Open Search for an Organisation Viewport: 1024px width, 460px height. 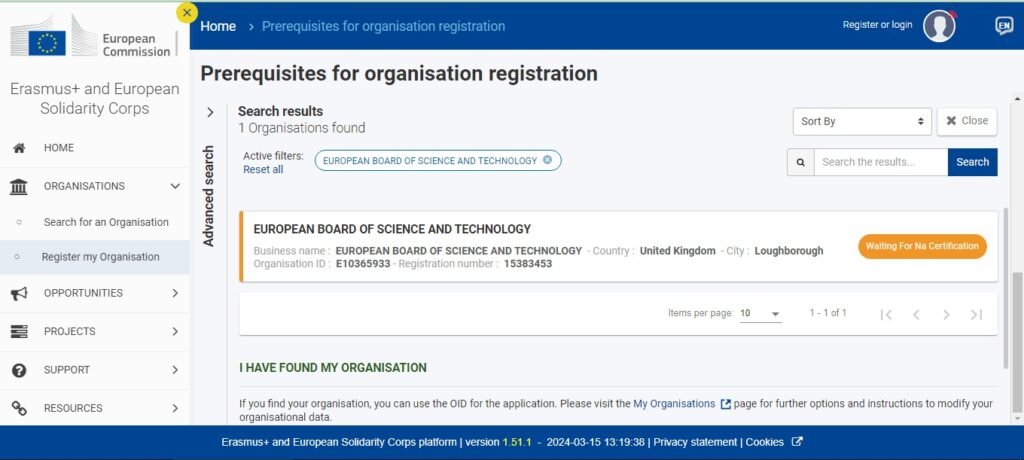pos(106,222)
